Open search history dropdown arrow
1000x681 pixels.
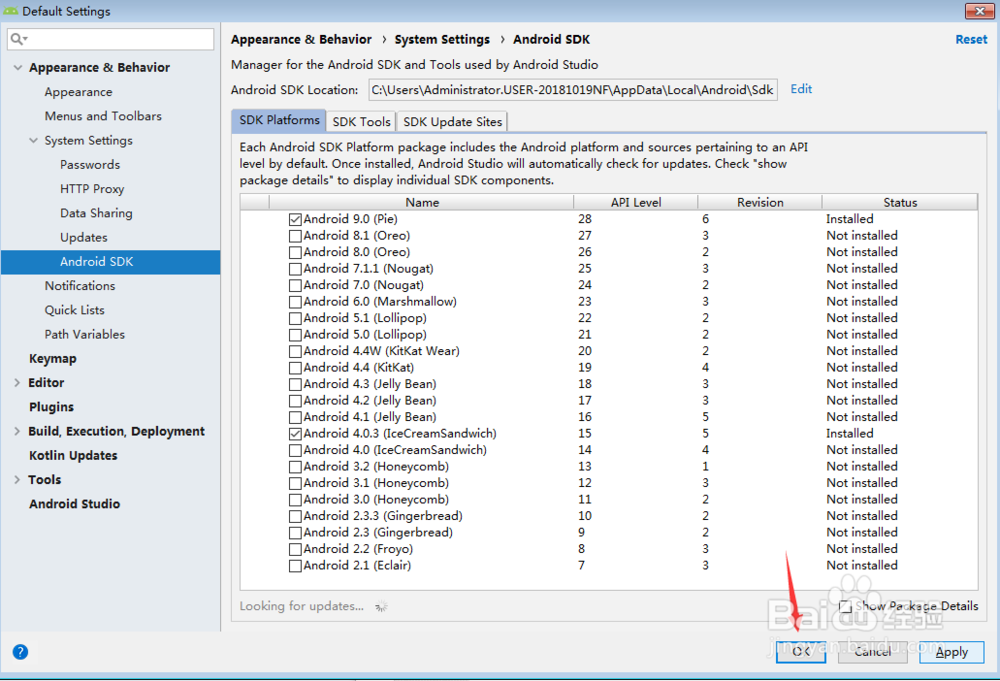(26, 39)
